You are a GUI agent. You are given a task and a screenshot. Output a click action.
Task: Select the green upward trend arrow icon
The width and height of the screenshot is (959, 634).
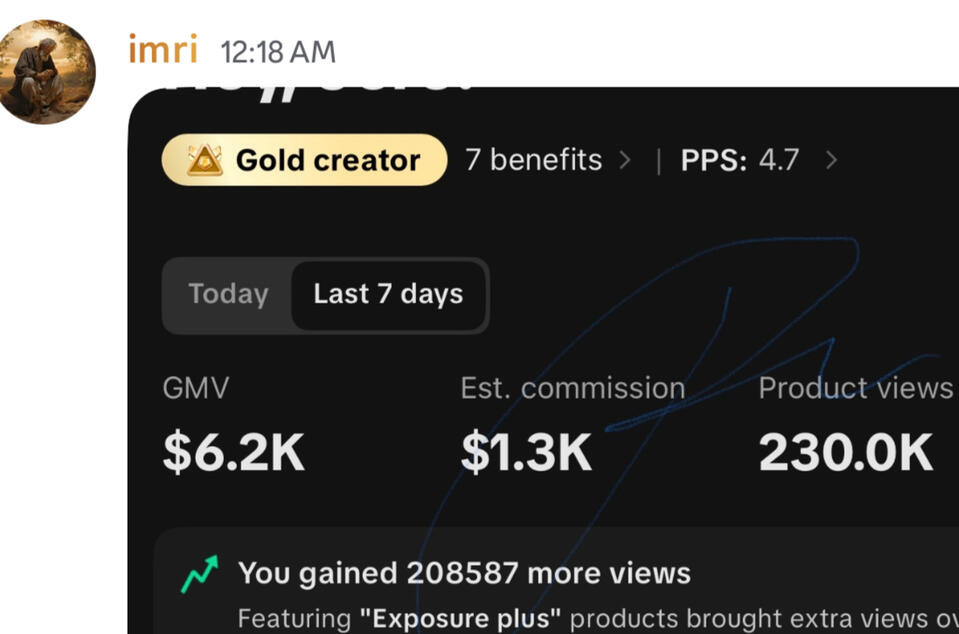pos(198,571)
